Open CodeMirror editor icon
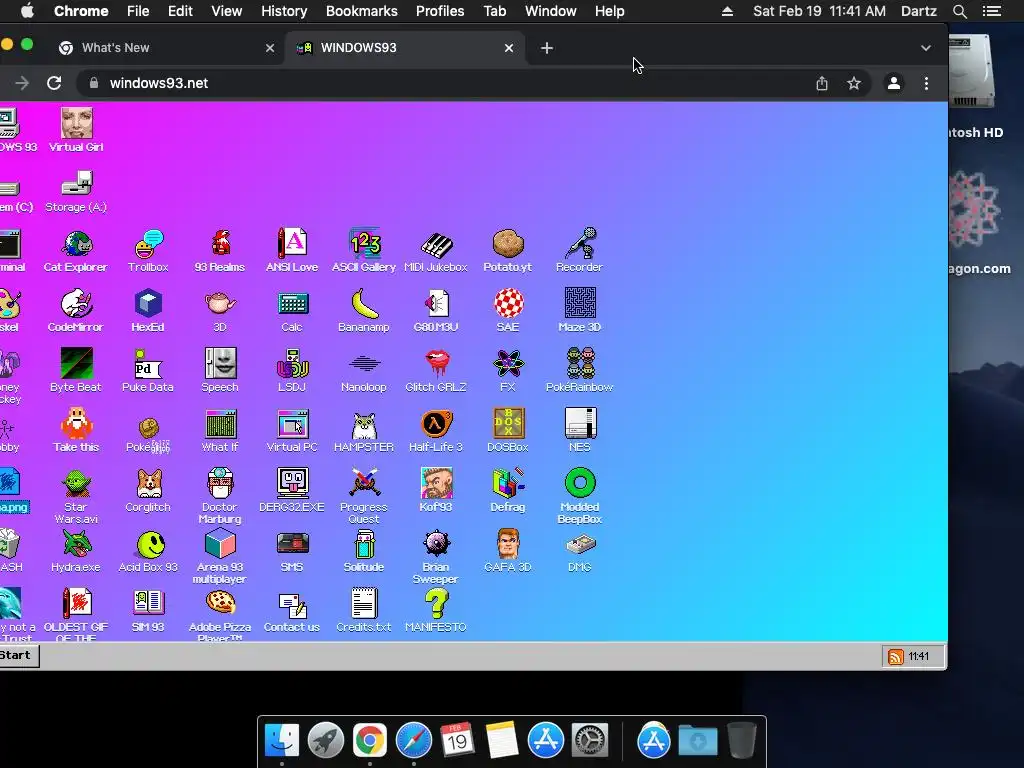1024x768 pixels. coord(76,311)
